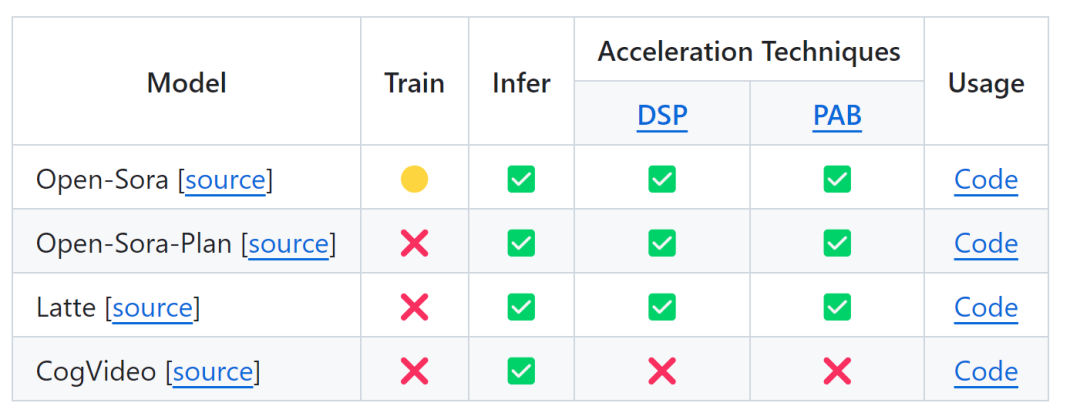Open the Code link for Open-Sora
The height and width of the screenshot is (413, 1080).
click(986, 180)
